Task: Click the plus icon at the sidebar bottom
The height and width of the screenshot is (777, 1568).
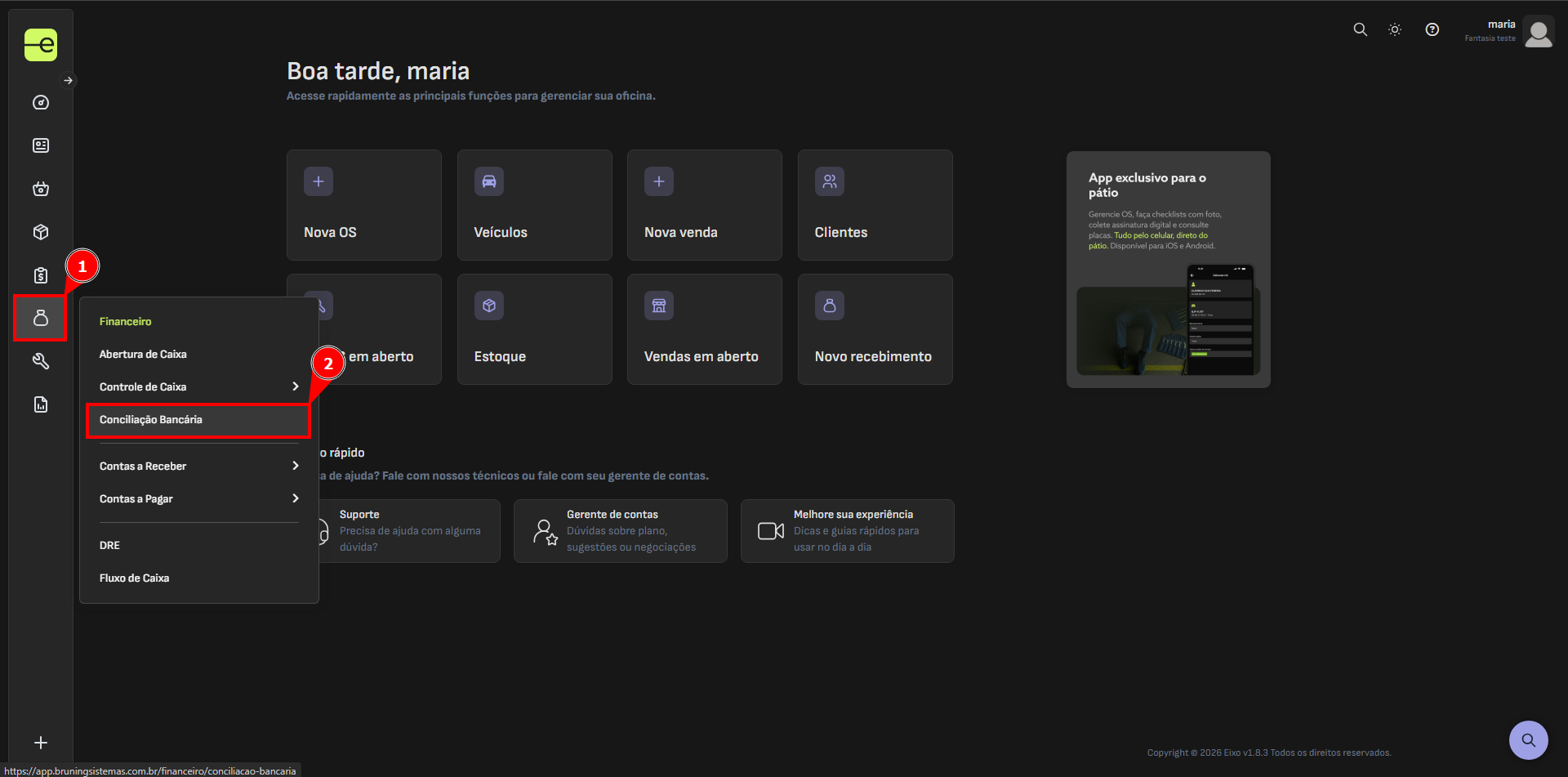Action: (x=41, y=743)
